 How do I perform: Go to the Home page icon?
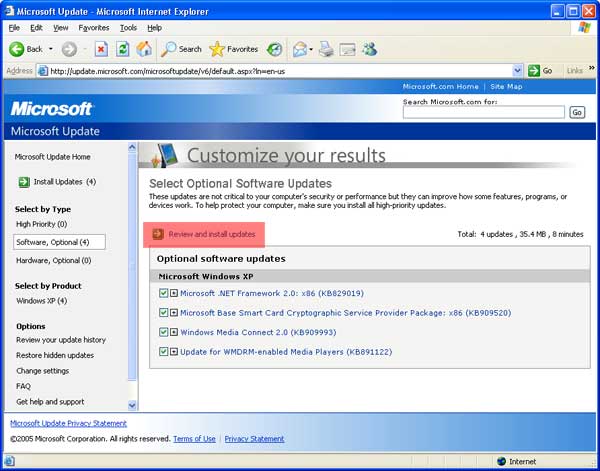(x=144, y=49)
